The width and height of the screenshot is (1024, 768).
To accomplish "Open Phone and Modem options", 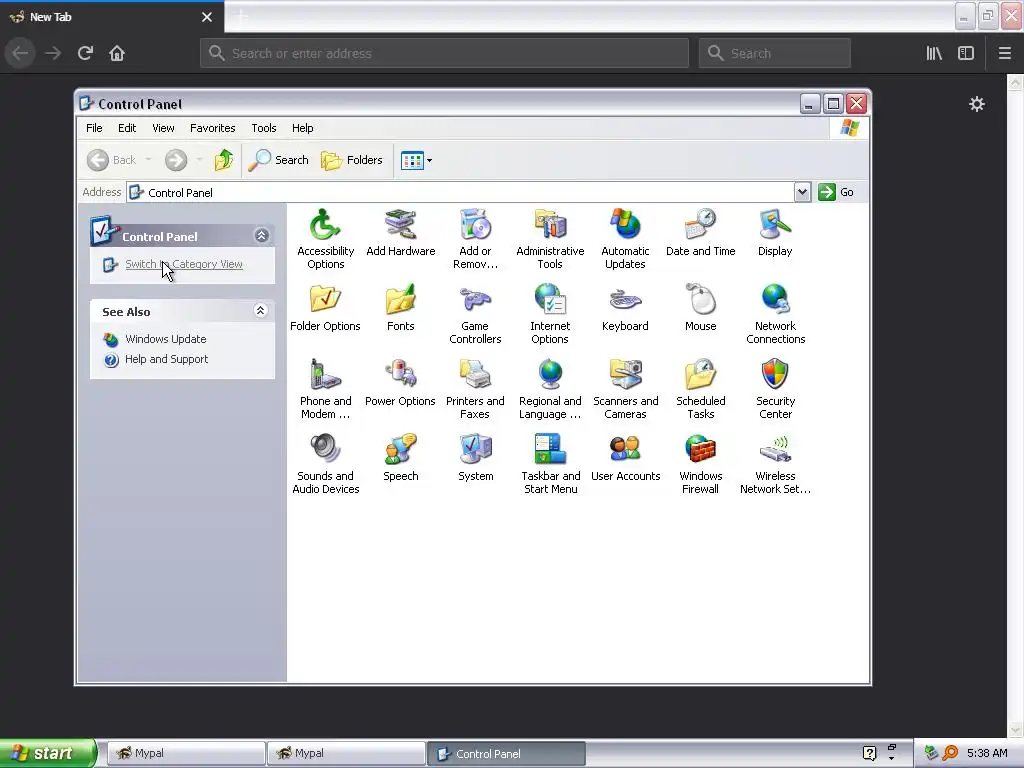I will [x=325, y=389].
